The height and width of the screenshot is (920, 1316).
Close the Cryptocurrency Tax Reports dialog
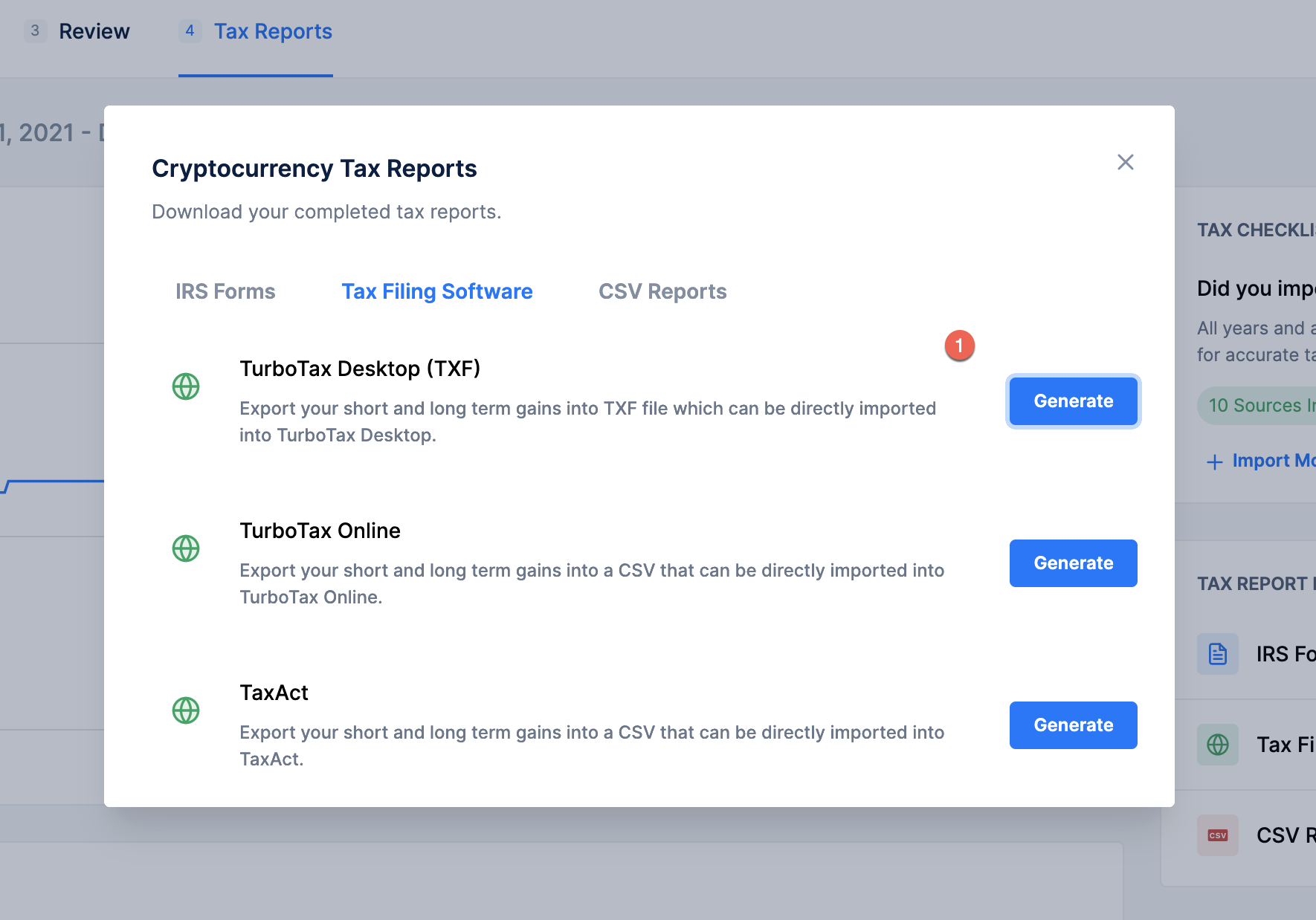(1125, 162)
